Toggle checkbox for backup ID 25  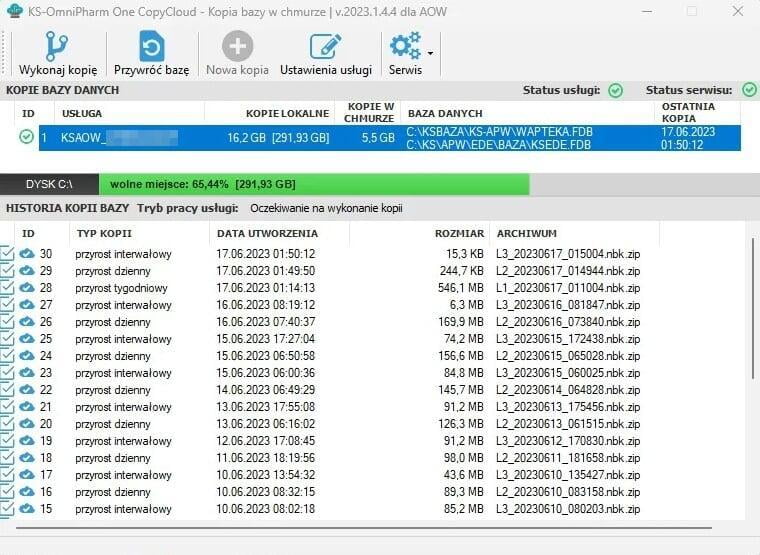click(8, 339)
